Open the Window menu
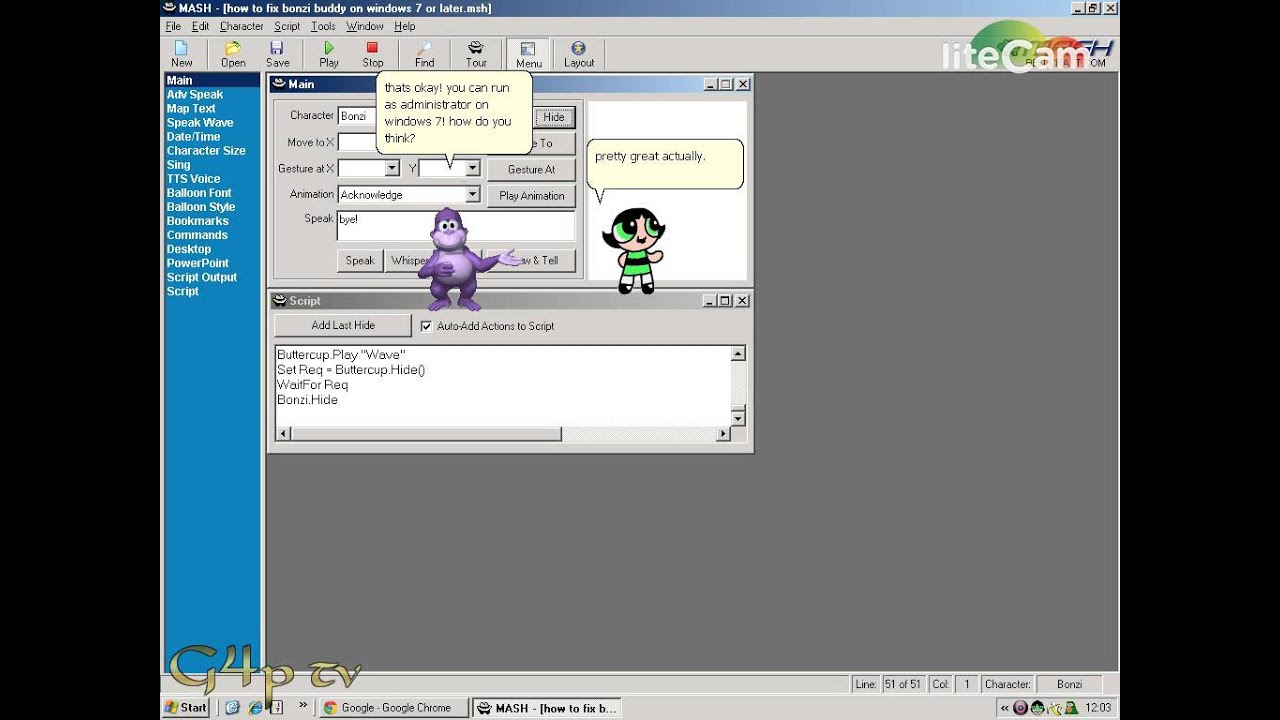This screenshot has height=720, width=1280. (365, 26)
